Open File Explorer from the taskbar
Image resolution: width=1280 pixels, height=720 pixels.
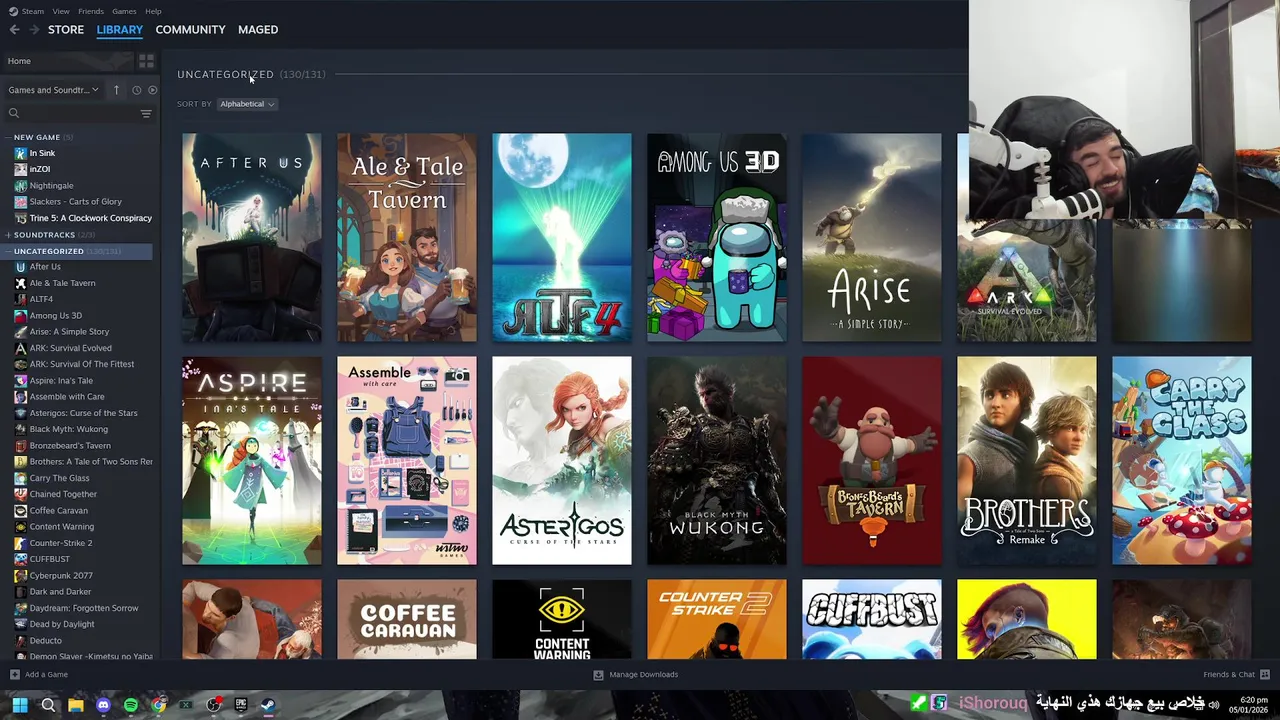click(x=76, y=705)
